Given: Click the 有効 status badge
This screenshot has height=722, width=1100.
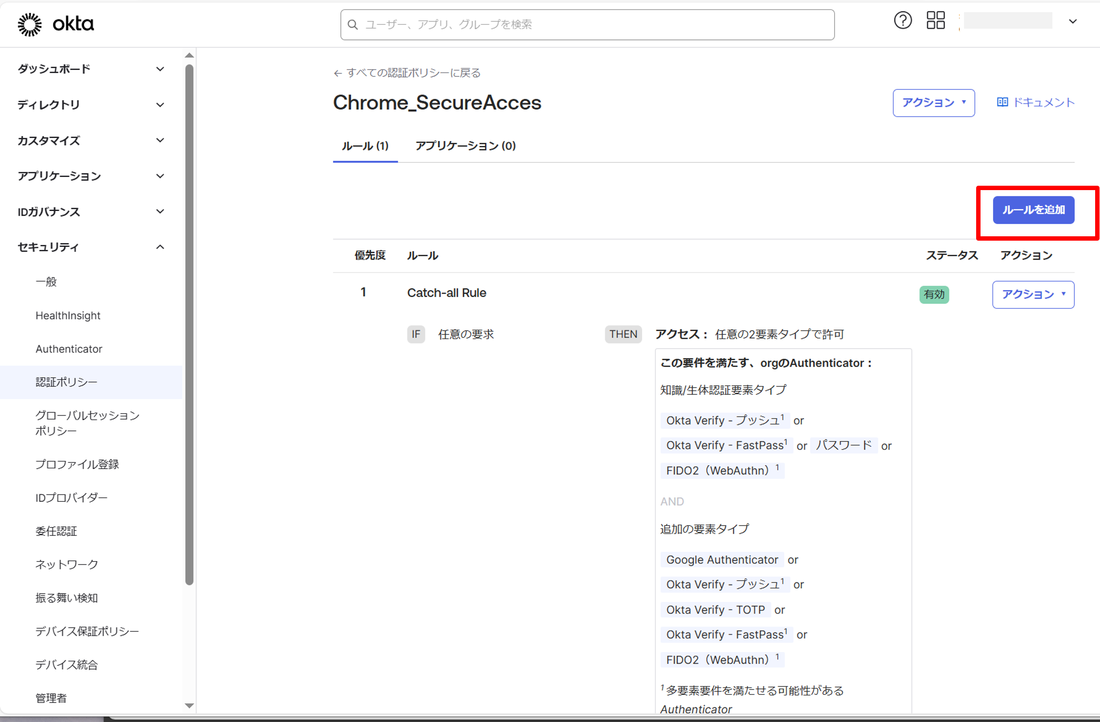Looking at the screenshot, I should pyautogui.click(x=934, y=295).
